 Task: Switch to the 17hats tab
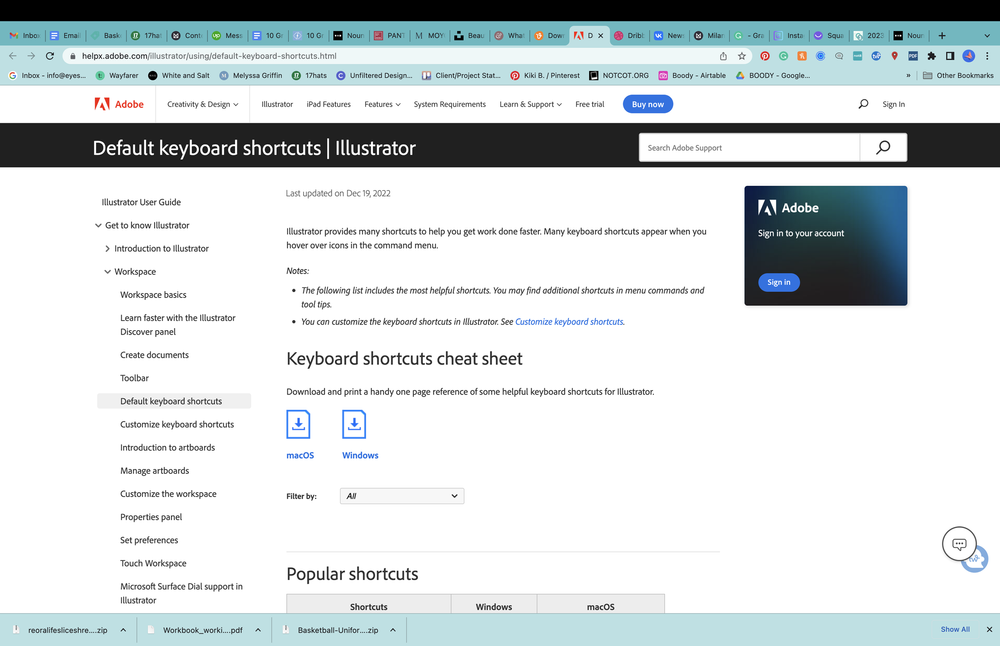click(x=147, y=36)
